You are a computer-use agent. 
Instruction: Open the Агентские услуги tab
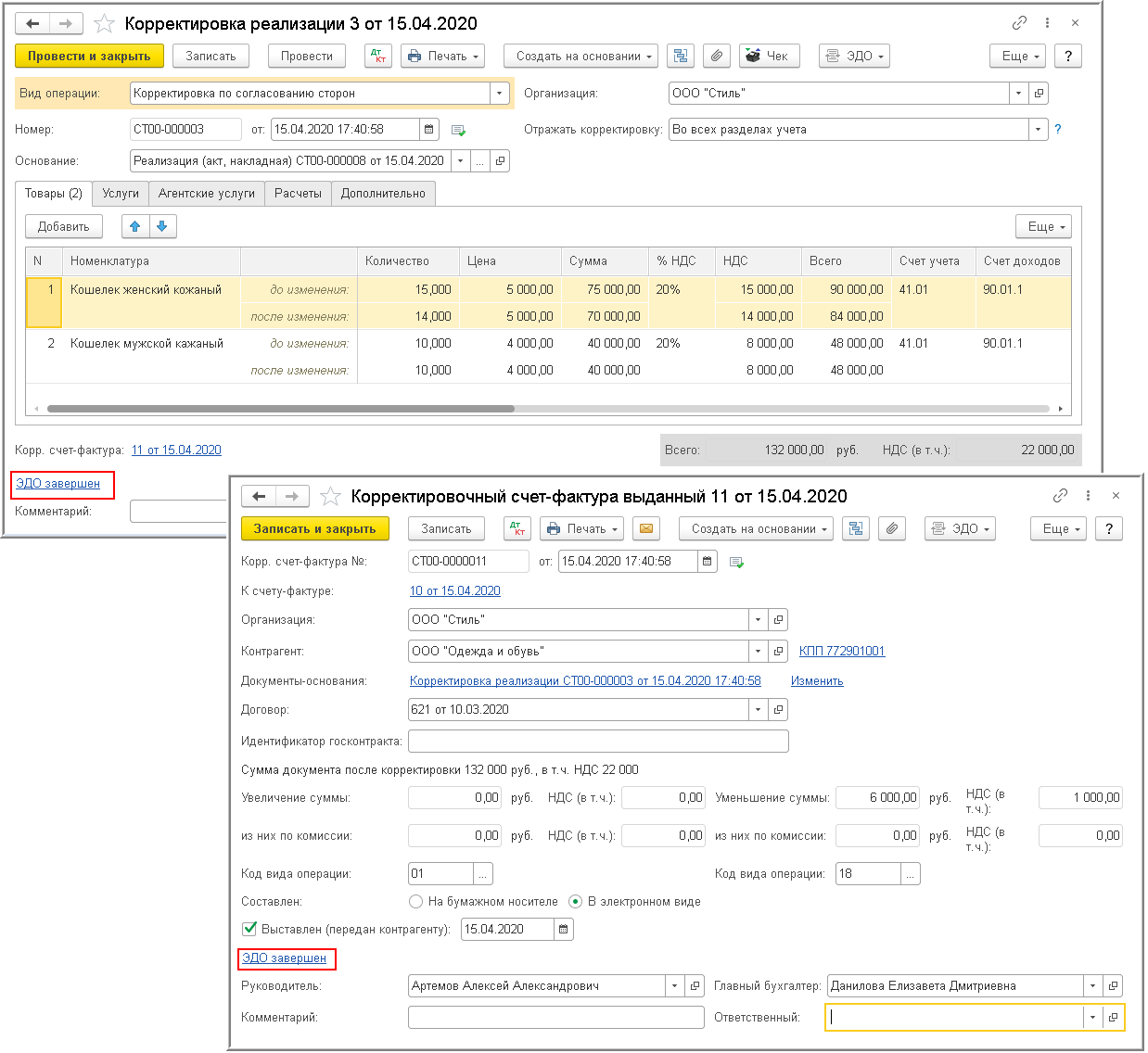[x=206, y=194]
